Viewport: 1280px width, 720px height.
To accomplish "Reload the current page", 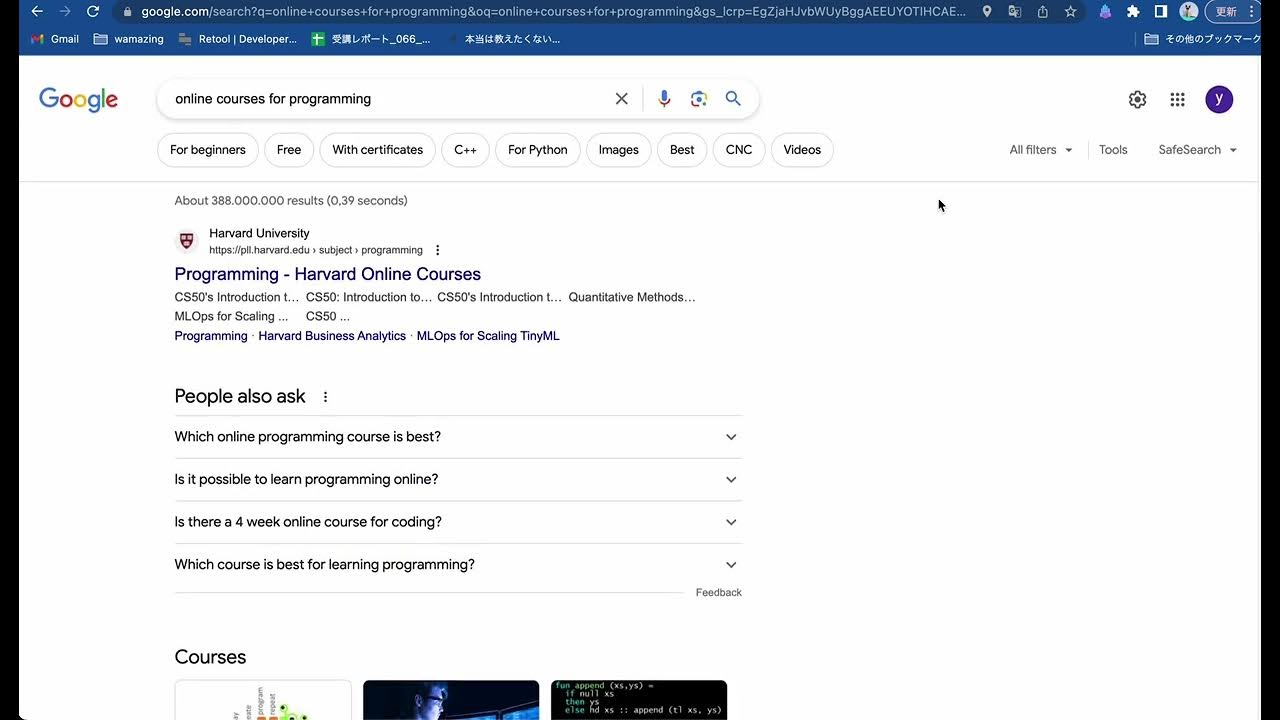I will pos(93,11).
